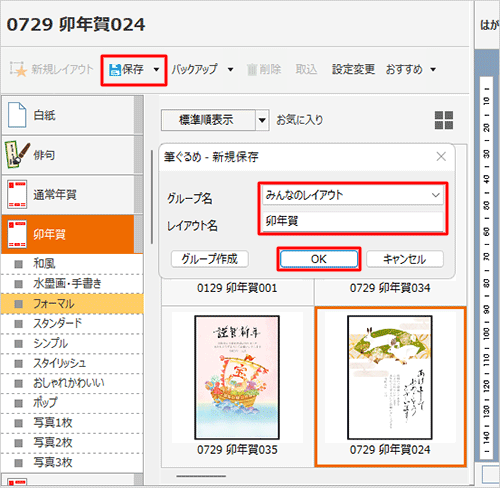Open the 標準順表示 dropdown arrow

pyautogui.click(x=262, y=120)
